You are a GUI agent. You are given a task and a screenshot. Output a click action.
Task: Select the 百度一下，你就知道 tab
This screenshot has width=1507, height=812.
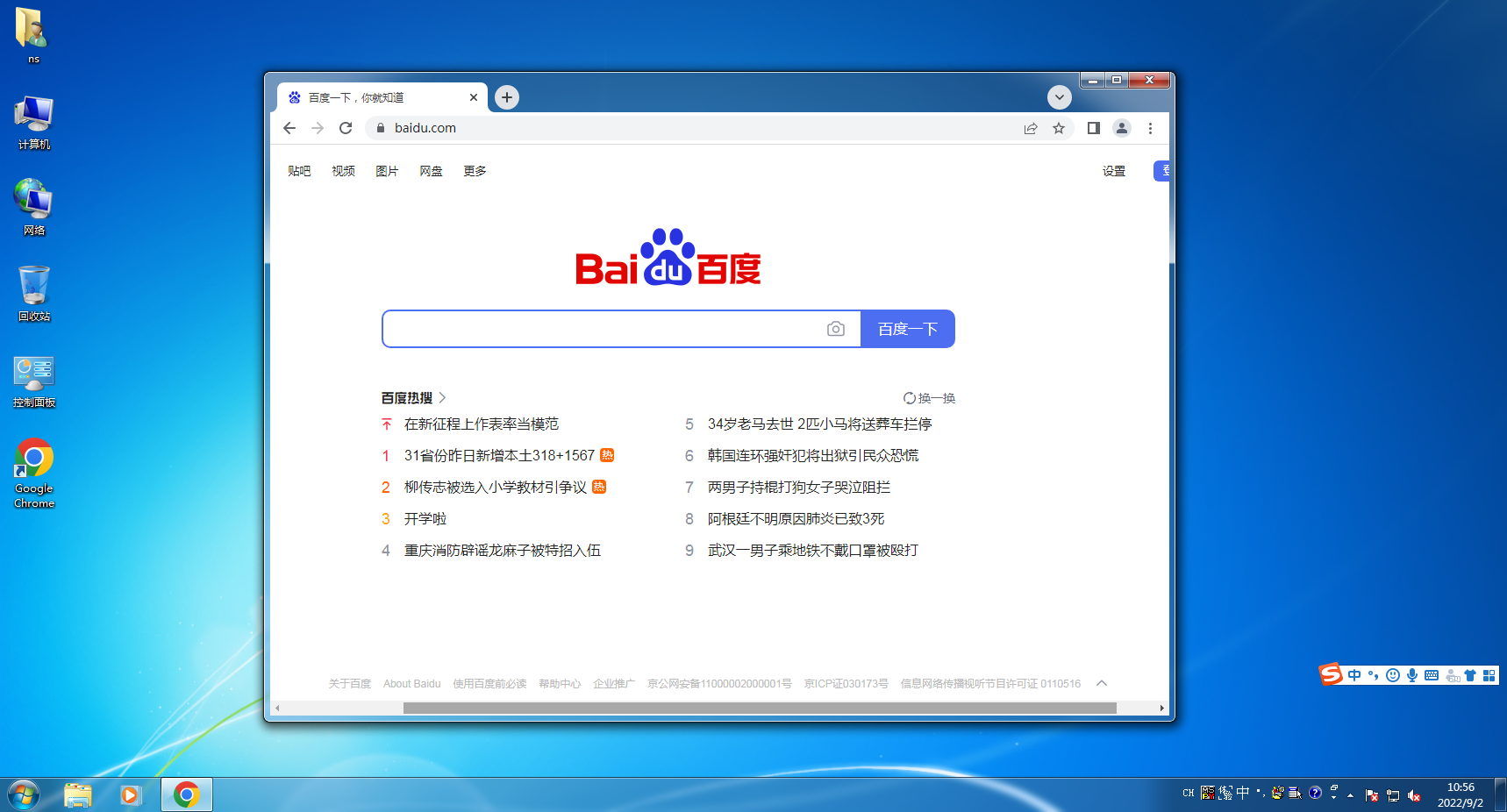(x=382, y=97)
